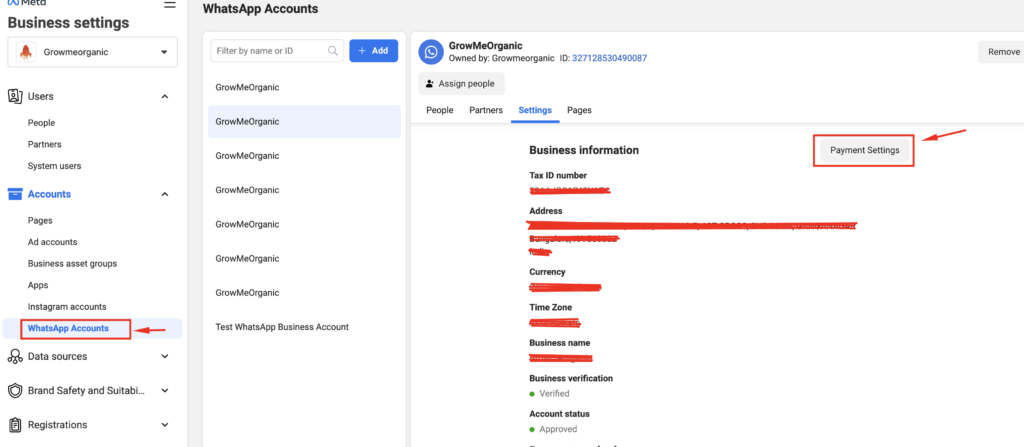Collapse the Accounts section chevron
Screen dimensions: 1024x447
tap(165, 194)
